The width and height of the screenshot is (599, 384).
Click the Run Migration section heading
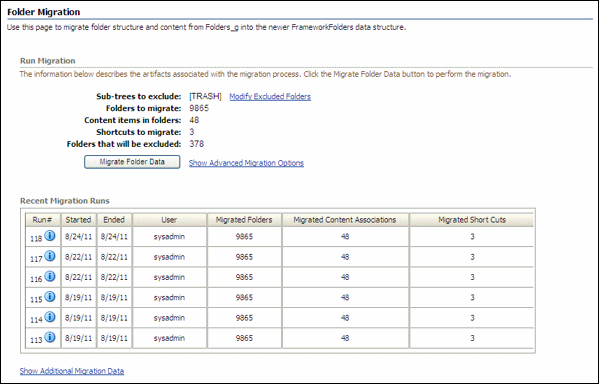tap(48, 61)
